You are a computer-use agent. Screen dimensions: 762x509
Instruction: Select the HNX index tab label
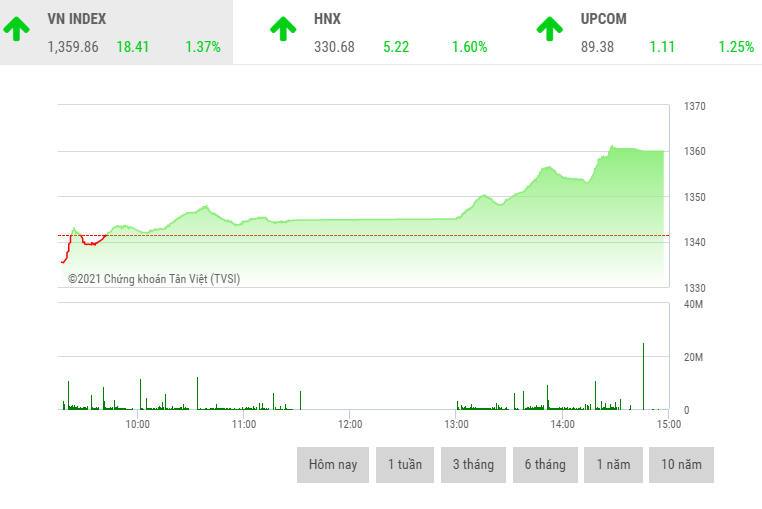pos(327,19)
